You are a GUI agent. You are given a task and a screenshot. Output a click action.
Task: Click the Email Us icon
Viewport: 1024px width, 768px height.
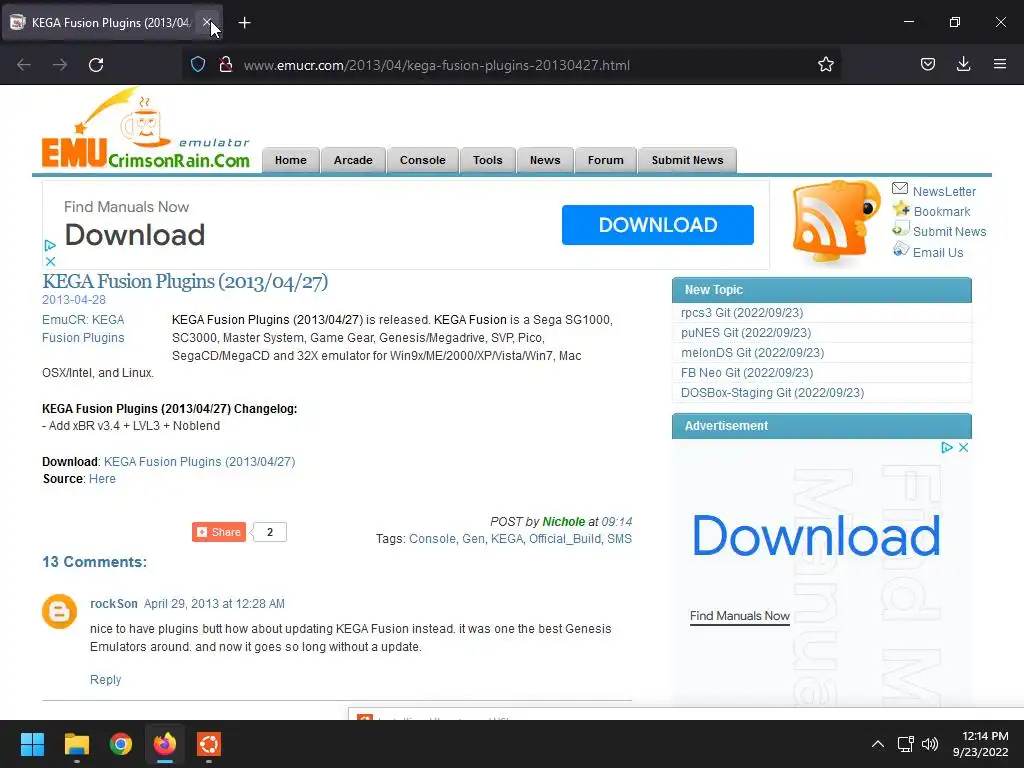tap(901, 249)
